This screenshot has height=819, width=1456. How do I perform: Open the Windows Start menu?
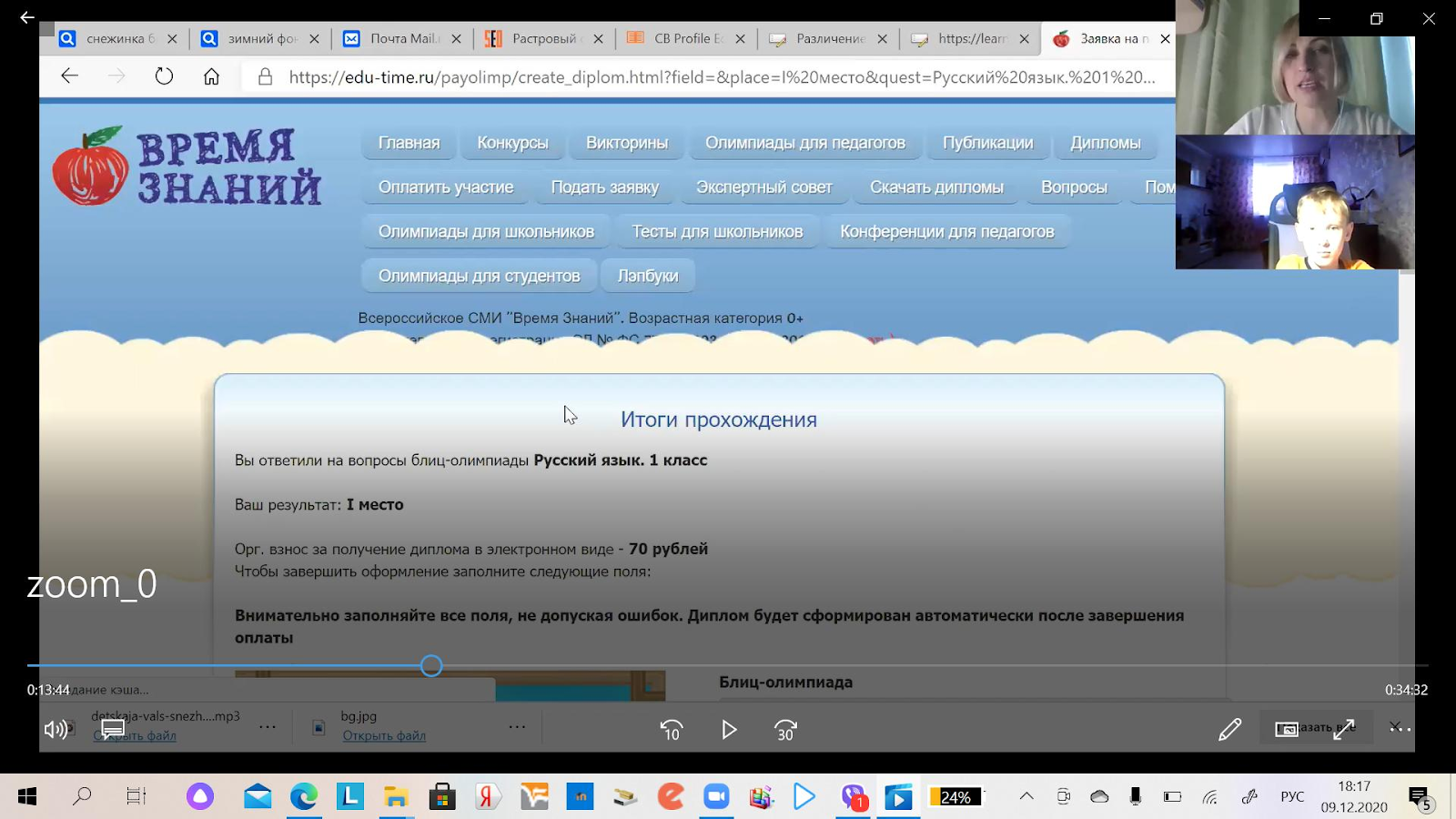point(27,796)
